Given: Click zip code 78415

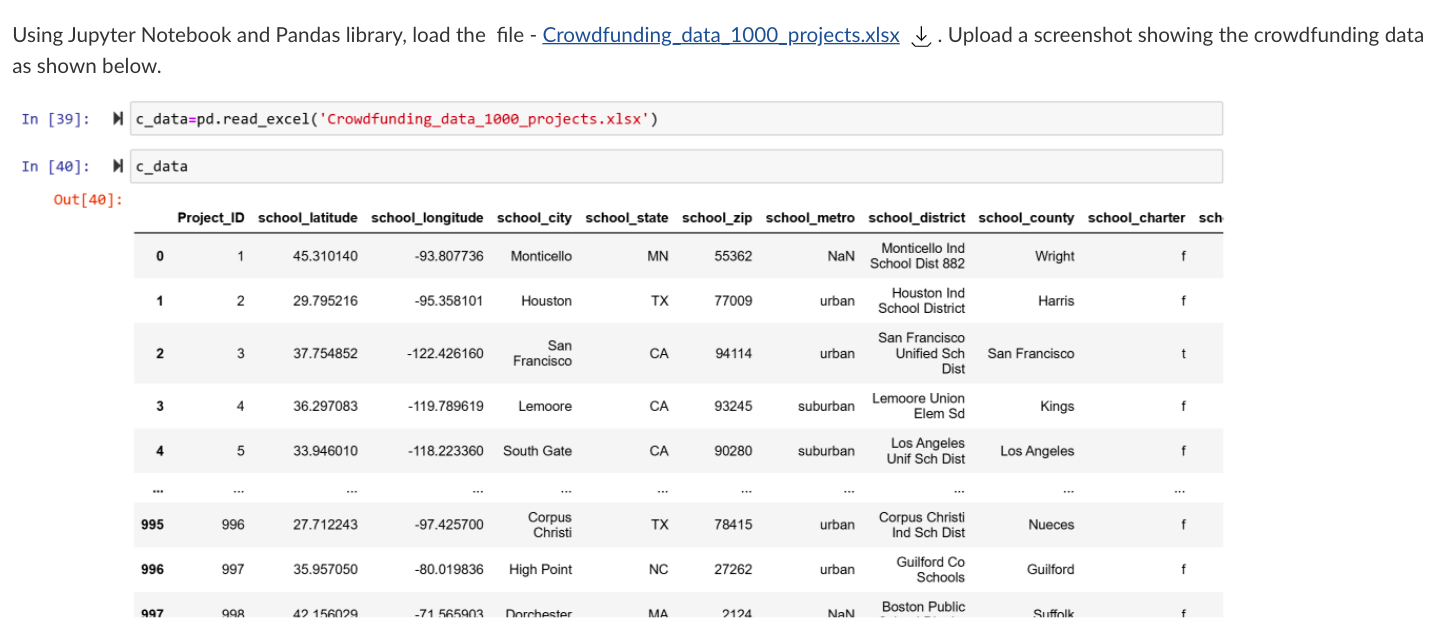Looking at the screenshot, I should 734,525.
